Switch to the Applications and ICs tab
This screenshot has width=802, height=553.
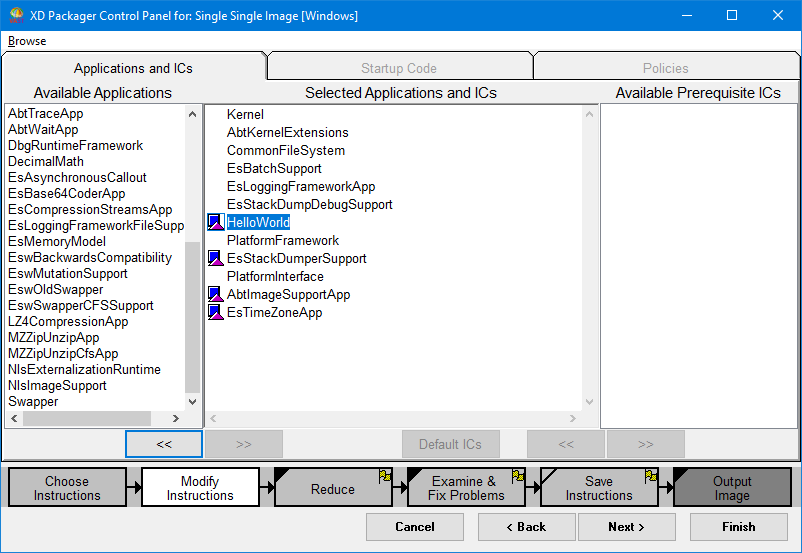coord(133,68)
